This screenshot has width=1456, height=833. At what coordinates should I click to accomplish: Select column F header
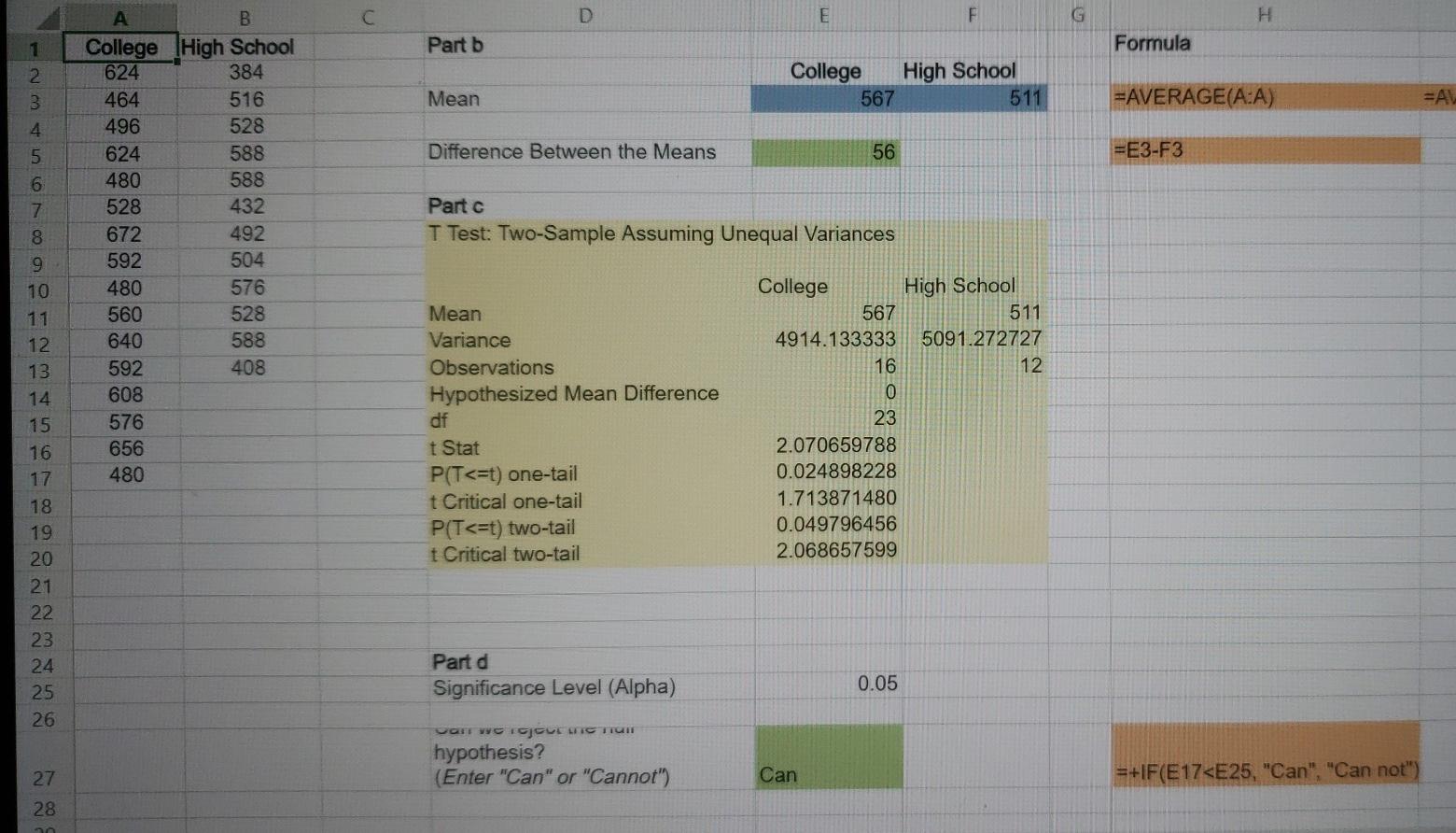pos(973,15)
